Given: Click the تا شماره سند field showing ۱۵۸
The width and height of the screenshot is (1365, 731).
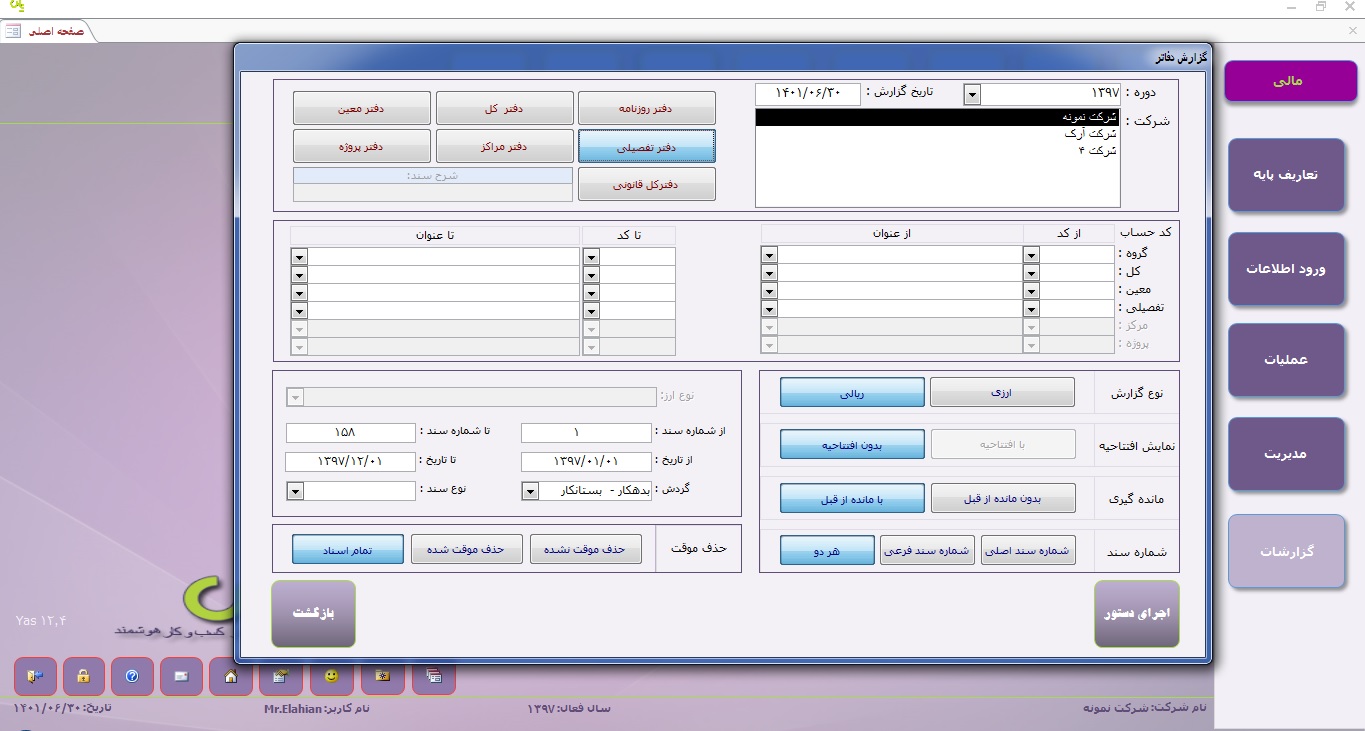Looking at the screenshot, I should pyautogui.click(x=350, y=432).
